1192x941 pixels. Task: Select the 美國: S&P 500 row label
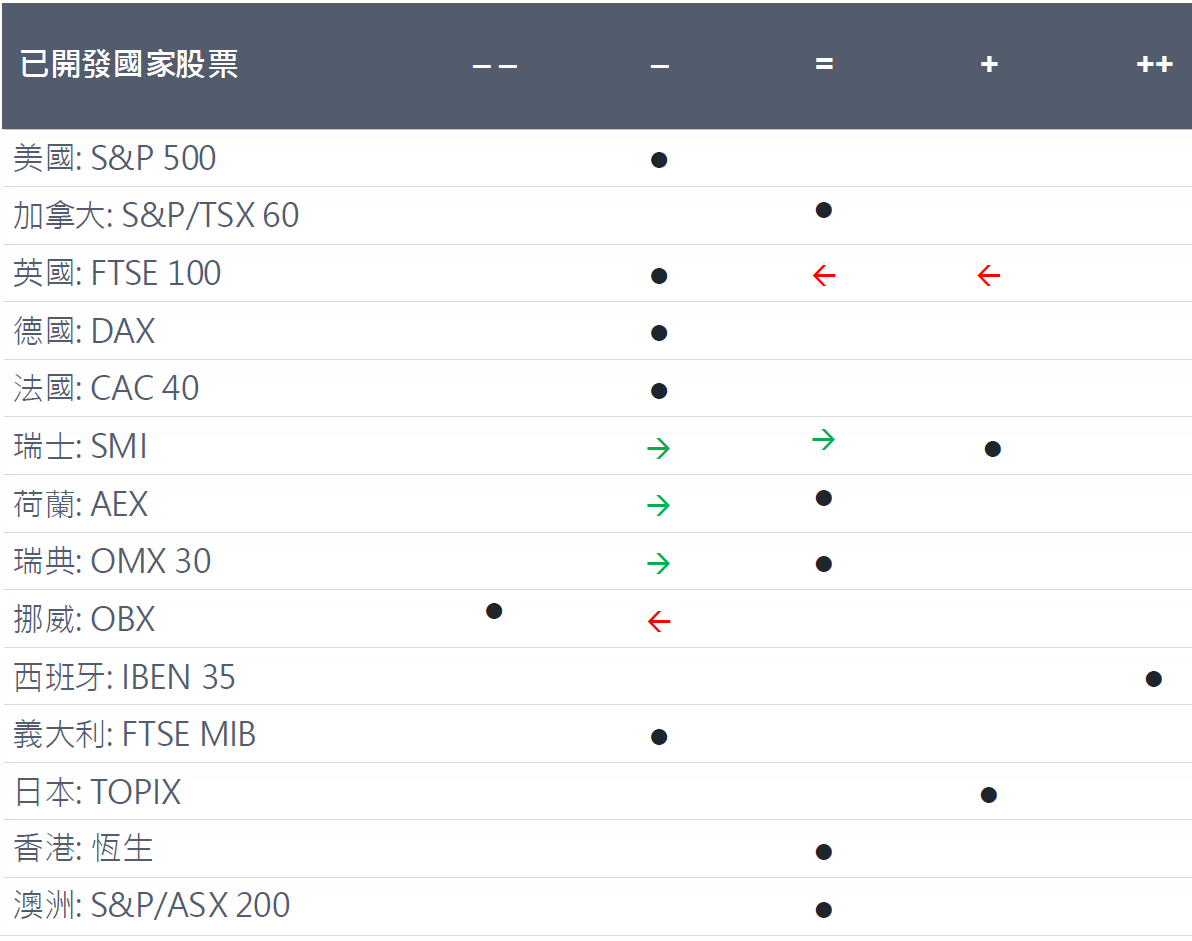pyautogui.click(x=115, y=158)
